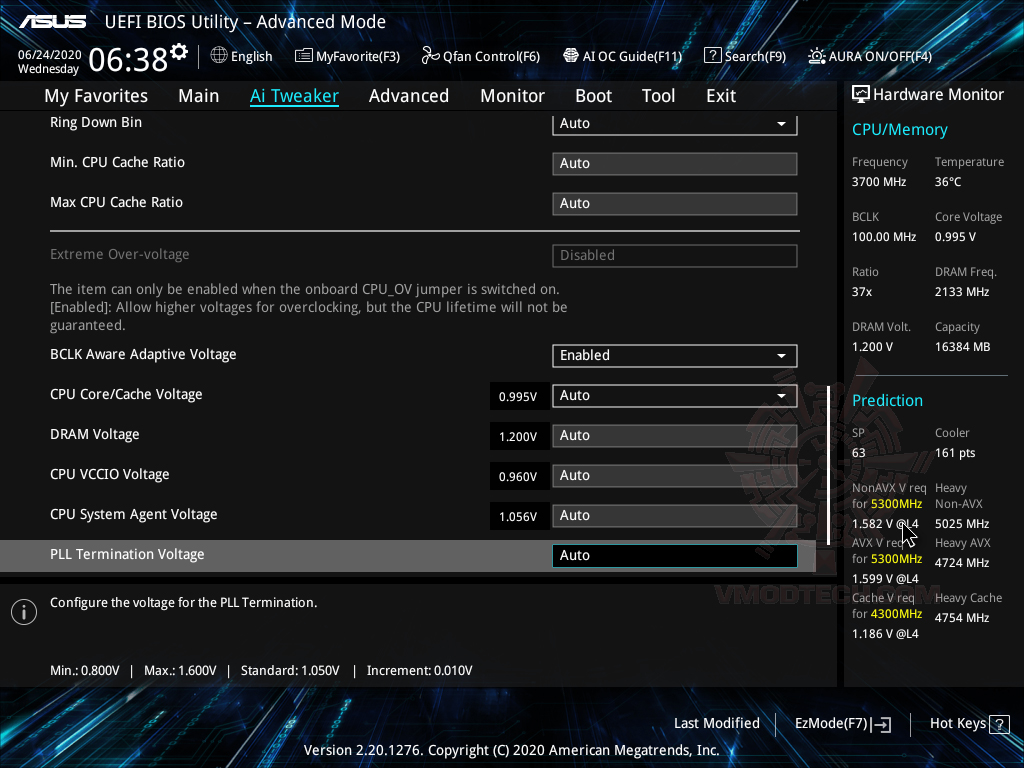
Task: Edit the PLL Termination Voltage field
Action: (x=674, y=555)
